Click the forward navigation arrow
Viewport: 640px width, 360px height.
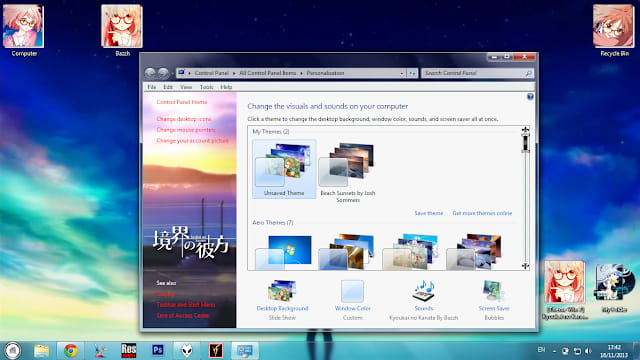tap(163, 73)
